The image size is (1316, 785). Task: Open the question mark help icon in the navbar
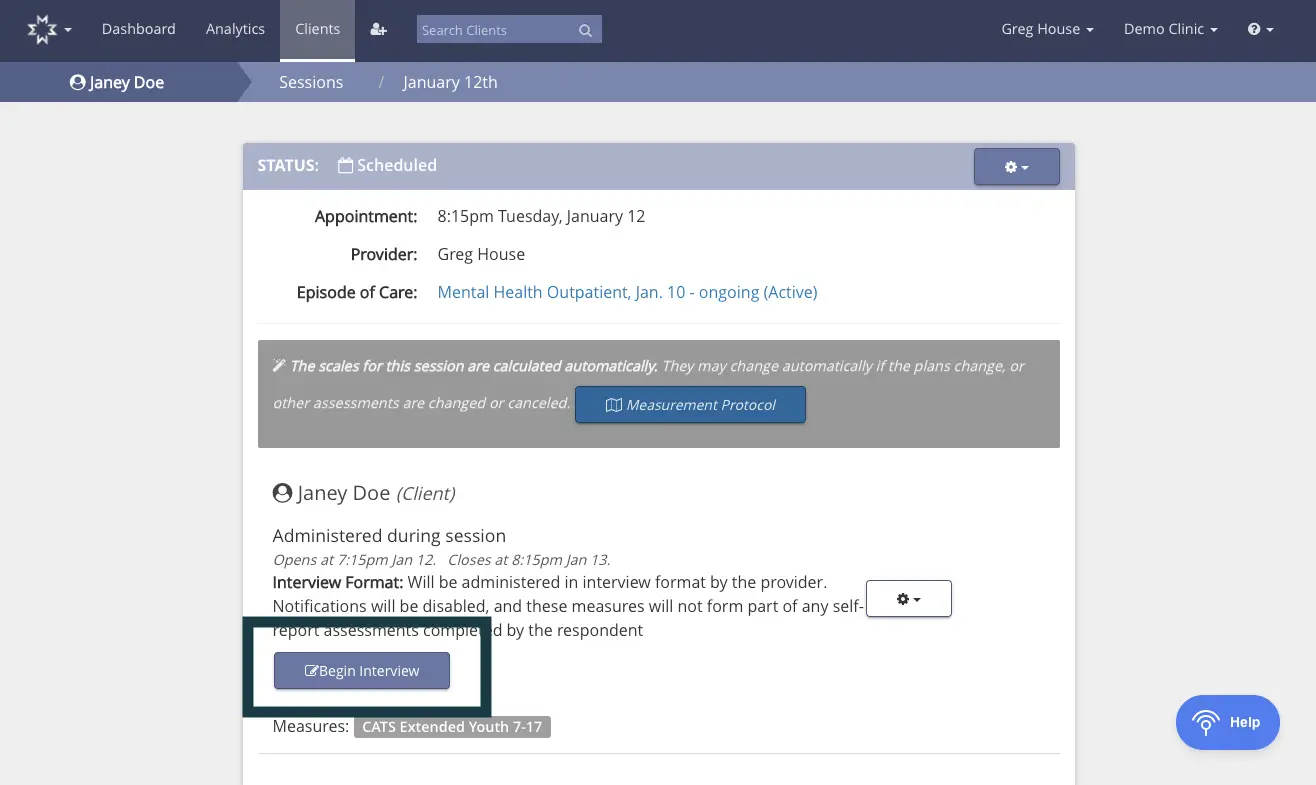tap(1255, 29)
